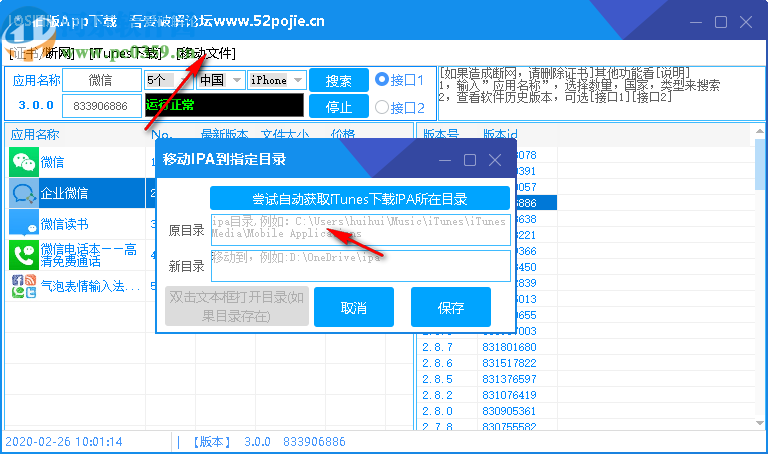The height and width of the screenshot is (454, 768).
Task: Click the 新目录 path input field
Action: [x=361, y=266]
